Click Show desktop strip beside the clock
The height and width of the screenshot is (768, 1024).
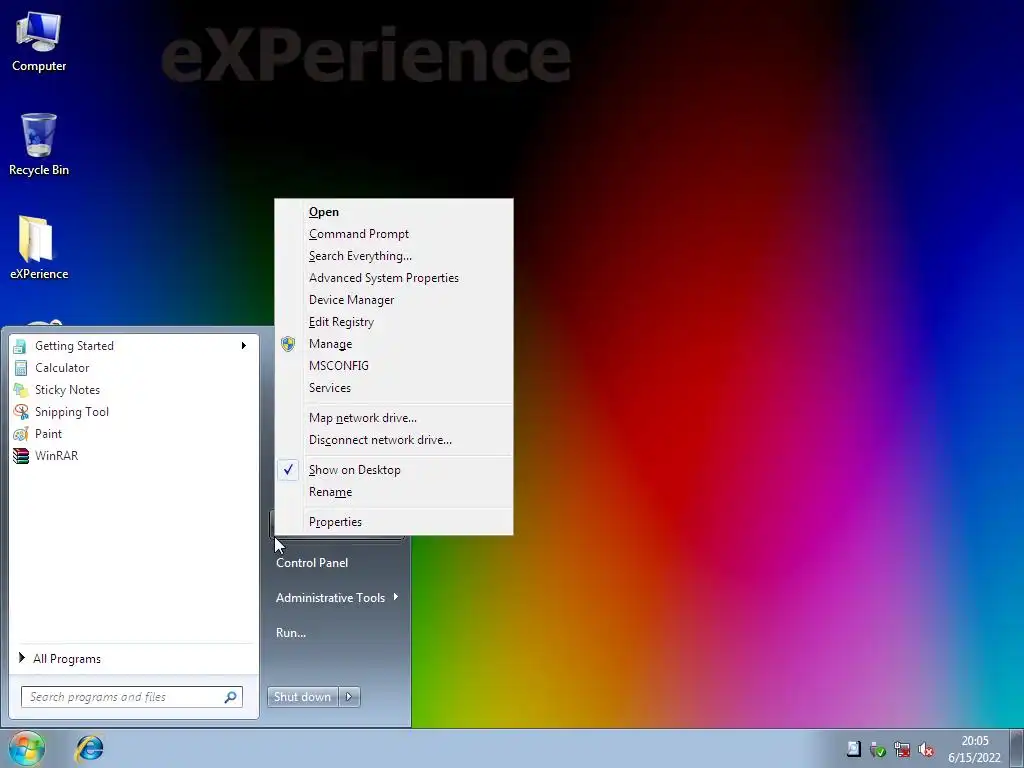1016,748
